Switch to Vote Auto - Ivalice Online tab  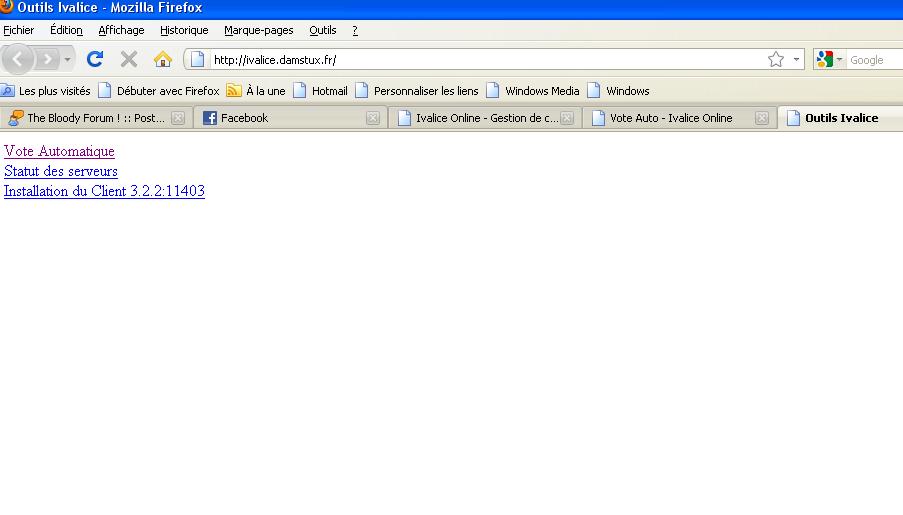pos(680,118)
